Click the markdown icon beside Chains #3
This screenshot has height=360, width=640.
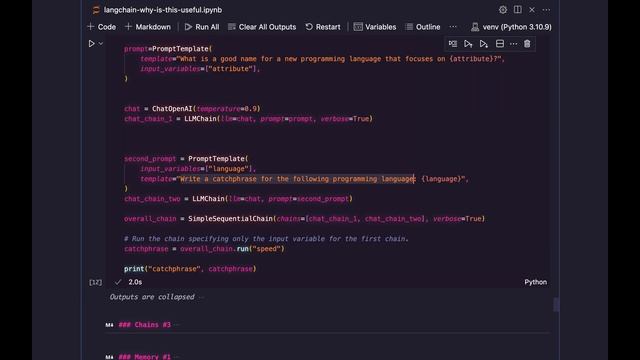pos(109,325)
